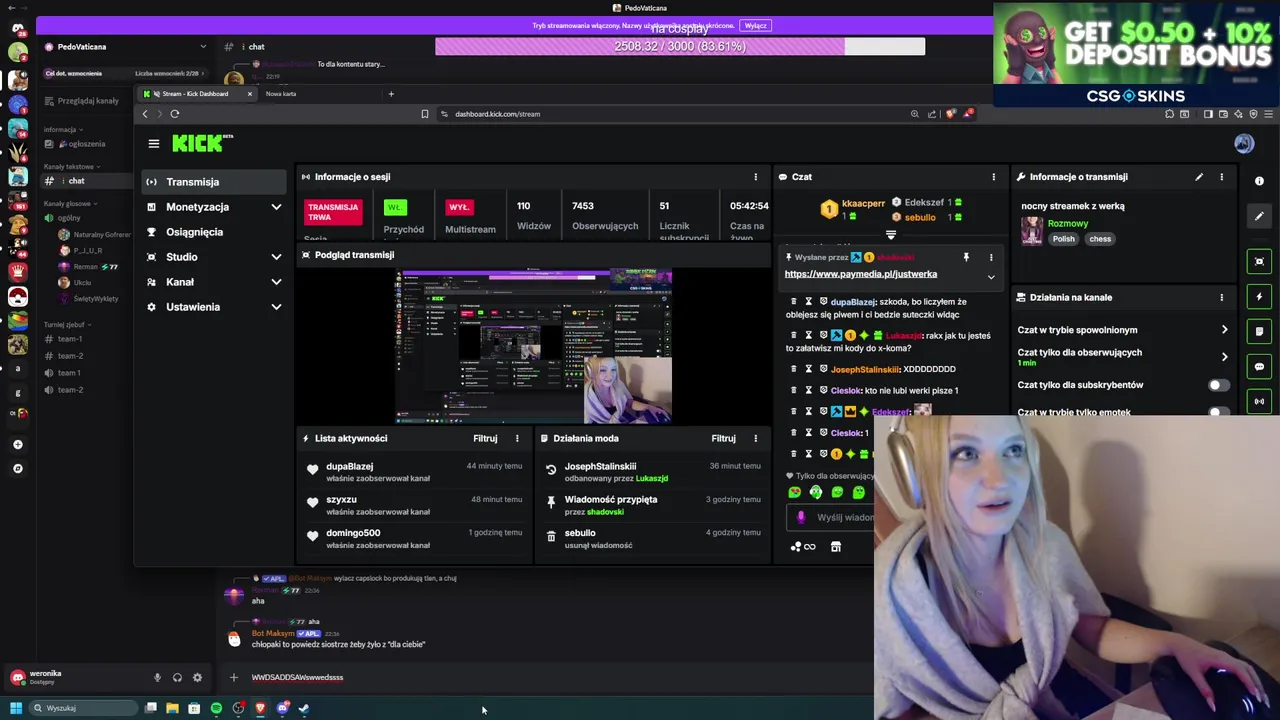Image resolution: width=1280 pixels, height=720 pixels.
Task: Click Wyłącz in streamer mode banner
Action: (756, 26)
